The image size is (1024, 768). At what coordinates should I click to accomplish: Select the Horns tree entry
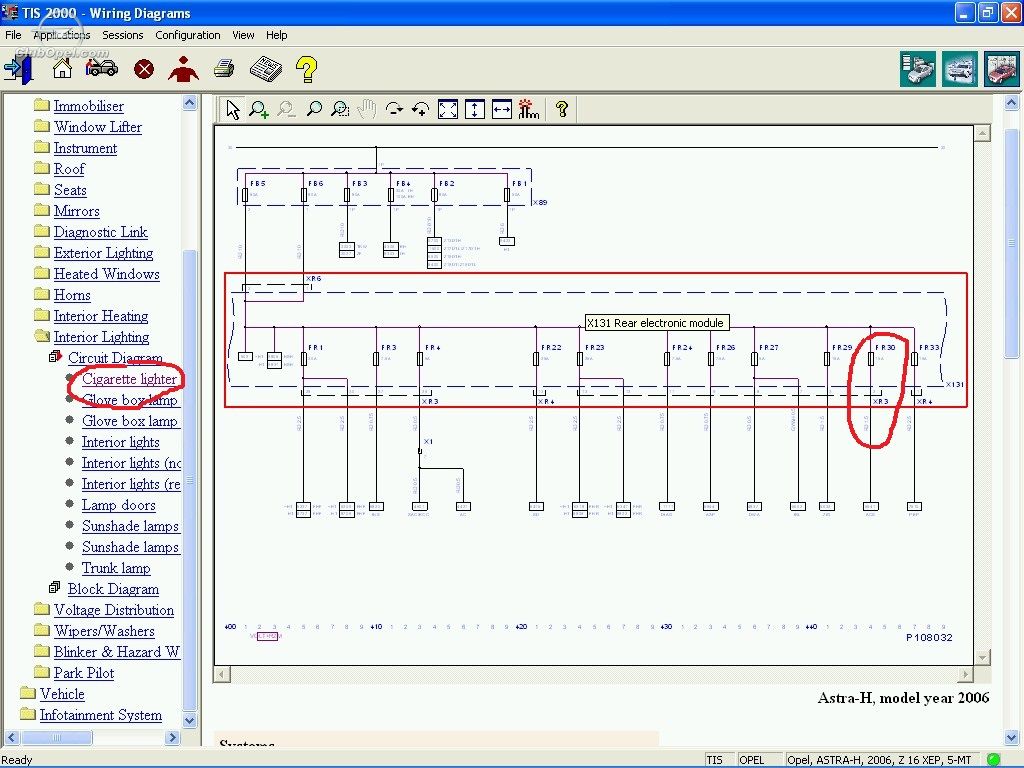(72, 295)
